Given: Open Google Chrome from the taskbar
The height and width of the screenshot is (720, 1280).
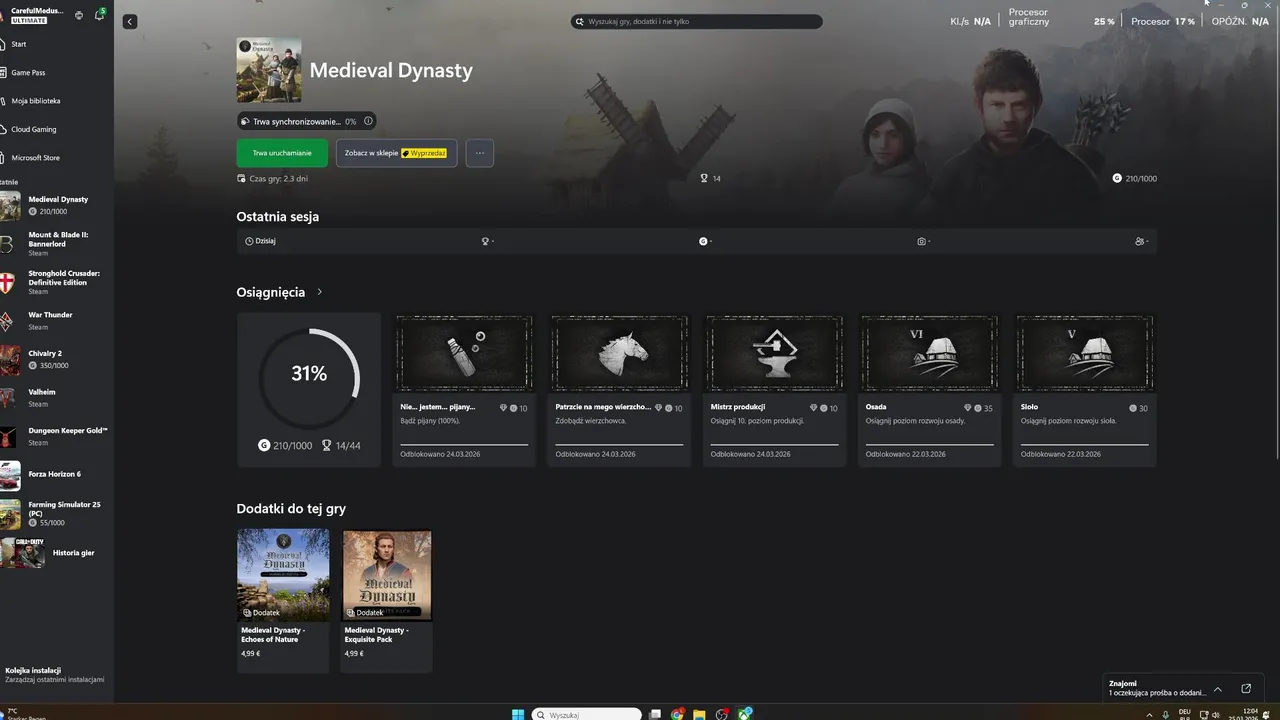Looking at the screenshot, I should coord(677,714).
